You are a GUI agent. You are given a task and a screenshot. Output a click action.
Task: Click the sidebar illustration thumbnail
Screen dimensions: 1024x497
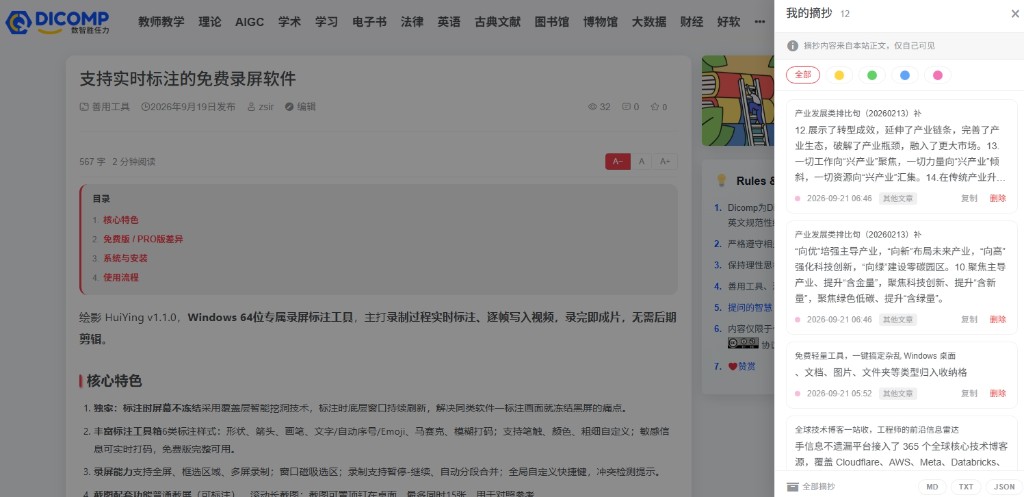point(738,101)
